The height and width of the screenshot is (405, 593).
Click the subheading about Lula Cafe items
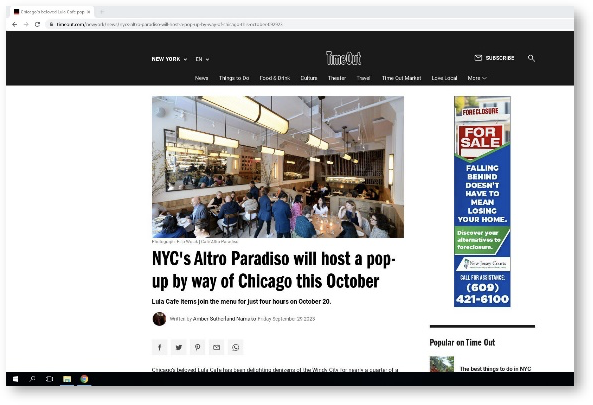coord(241,301)
